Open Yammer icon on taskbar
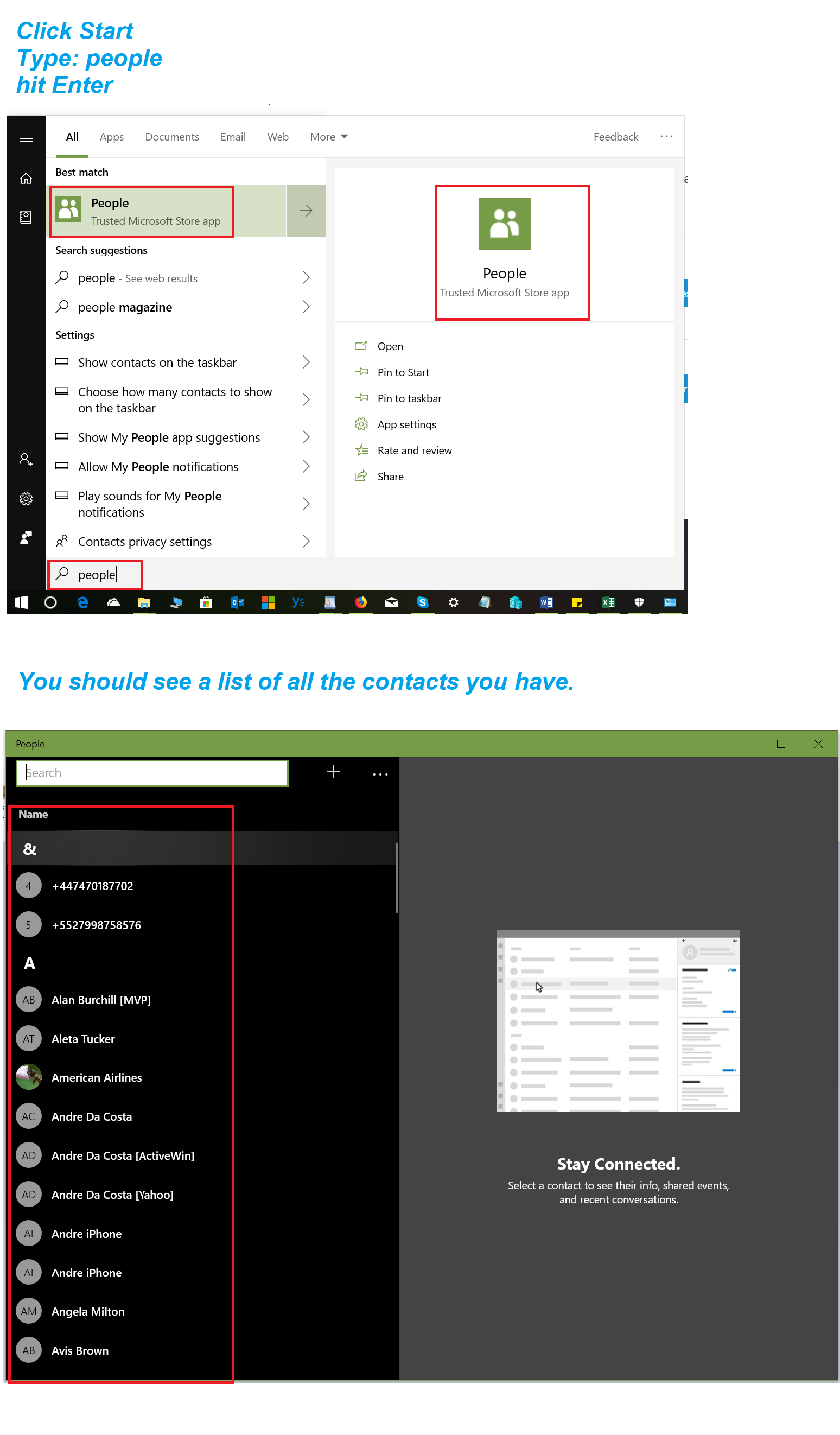Screen dimensions: 840x1435 coord(298,602)
